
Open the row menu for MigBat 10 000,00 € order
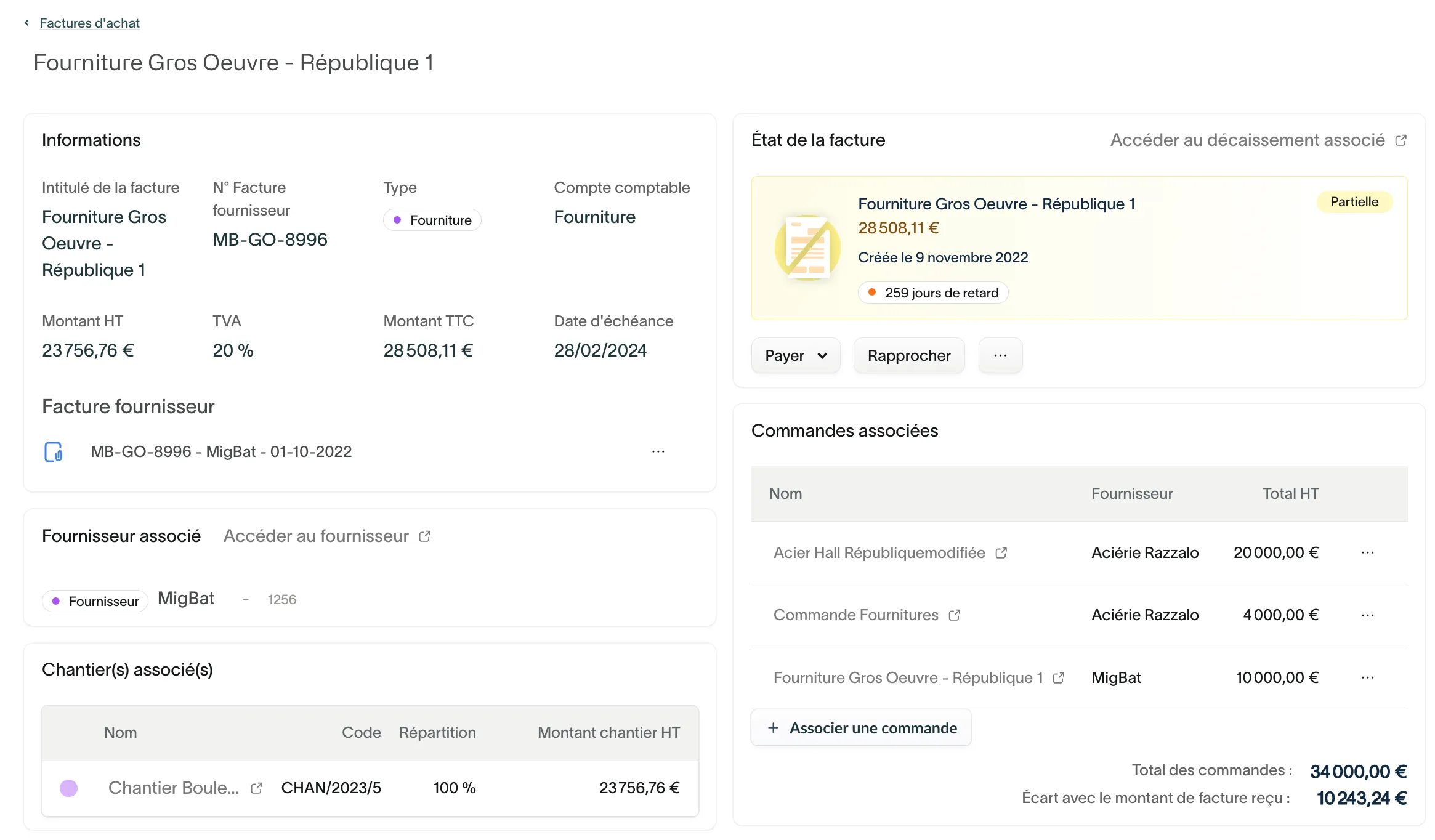pos(1368,677)
